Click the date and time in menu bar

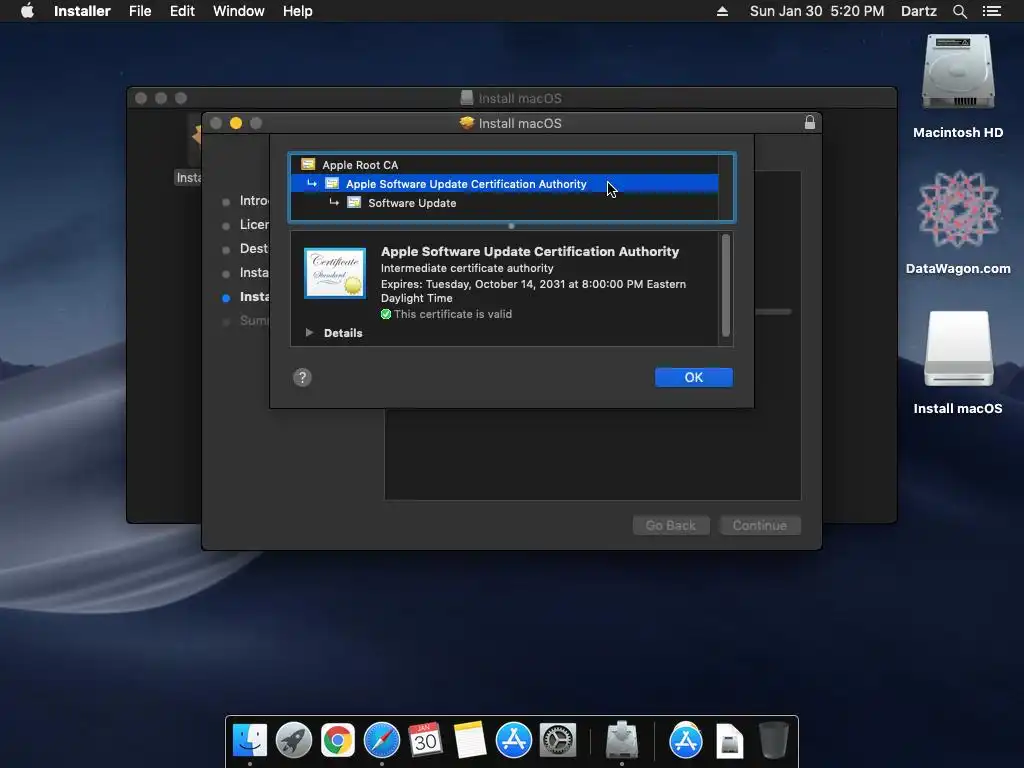pyautogui.click(x=816, y=11)
